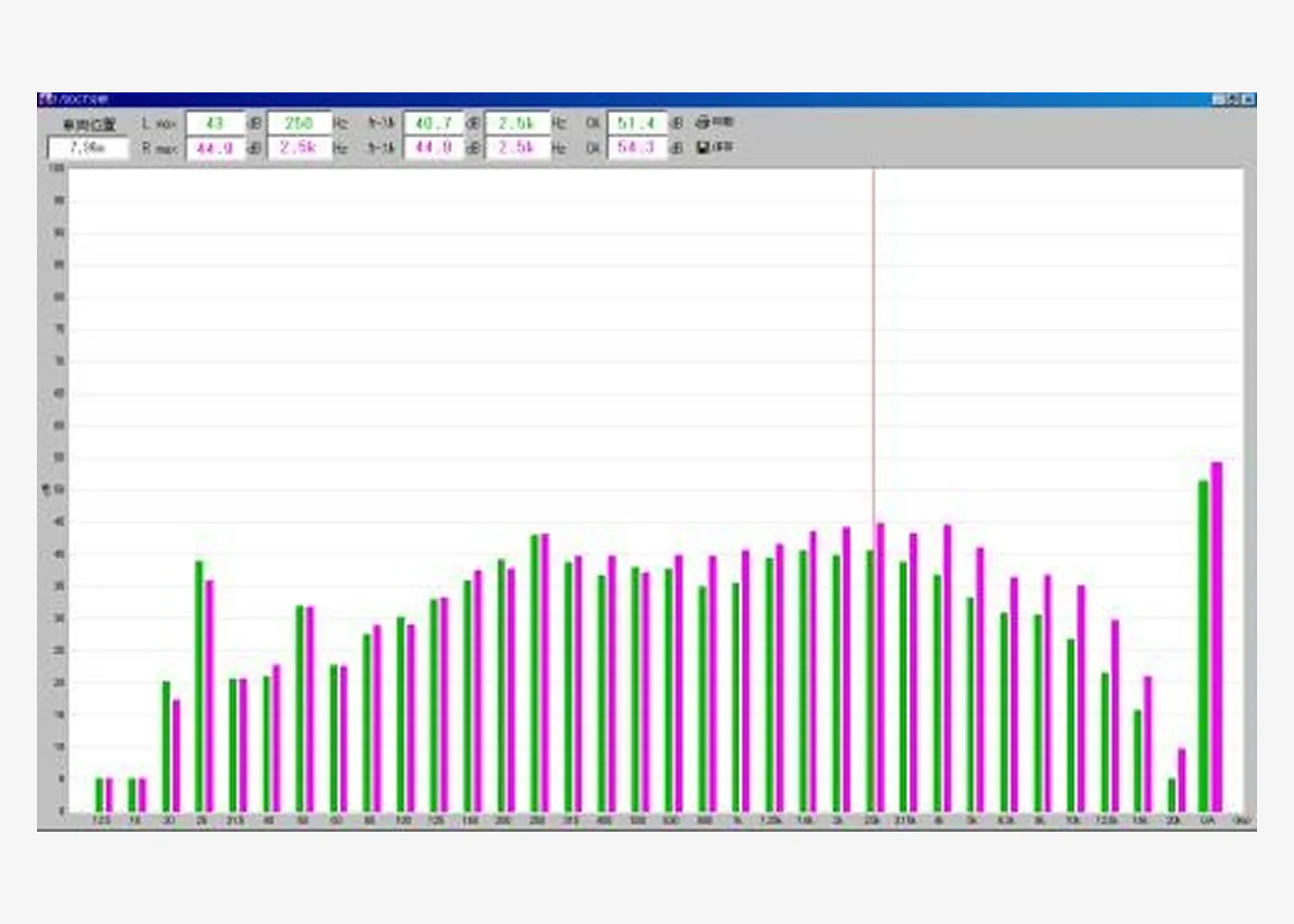The width and height of the screenshot is (1294, 924).
Task: Click the green cursor dB field showing 40.7
Action: [x=433, y=123]
